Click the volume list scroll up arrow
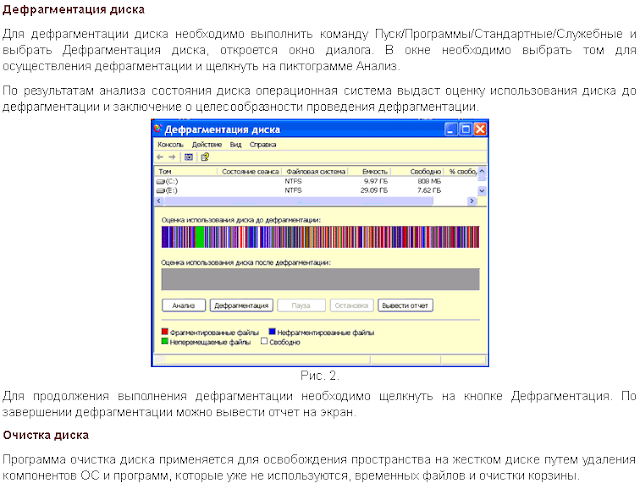 [x=482, y=171]
